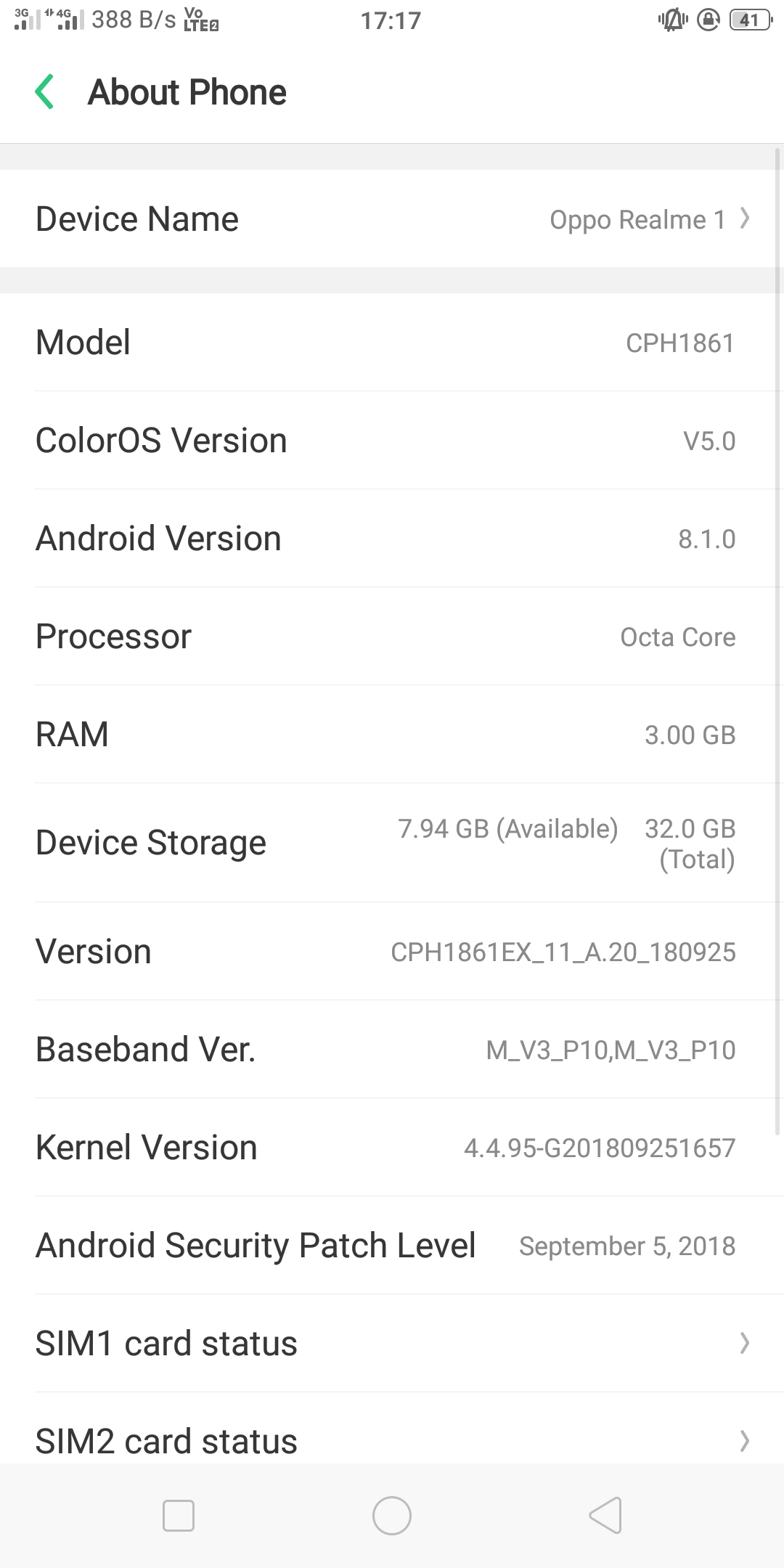Tap the Android Version entry
The width and height of the screenshot is (784, 1568).
point(392,539)
